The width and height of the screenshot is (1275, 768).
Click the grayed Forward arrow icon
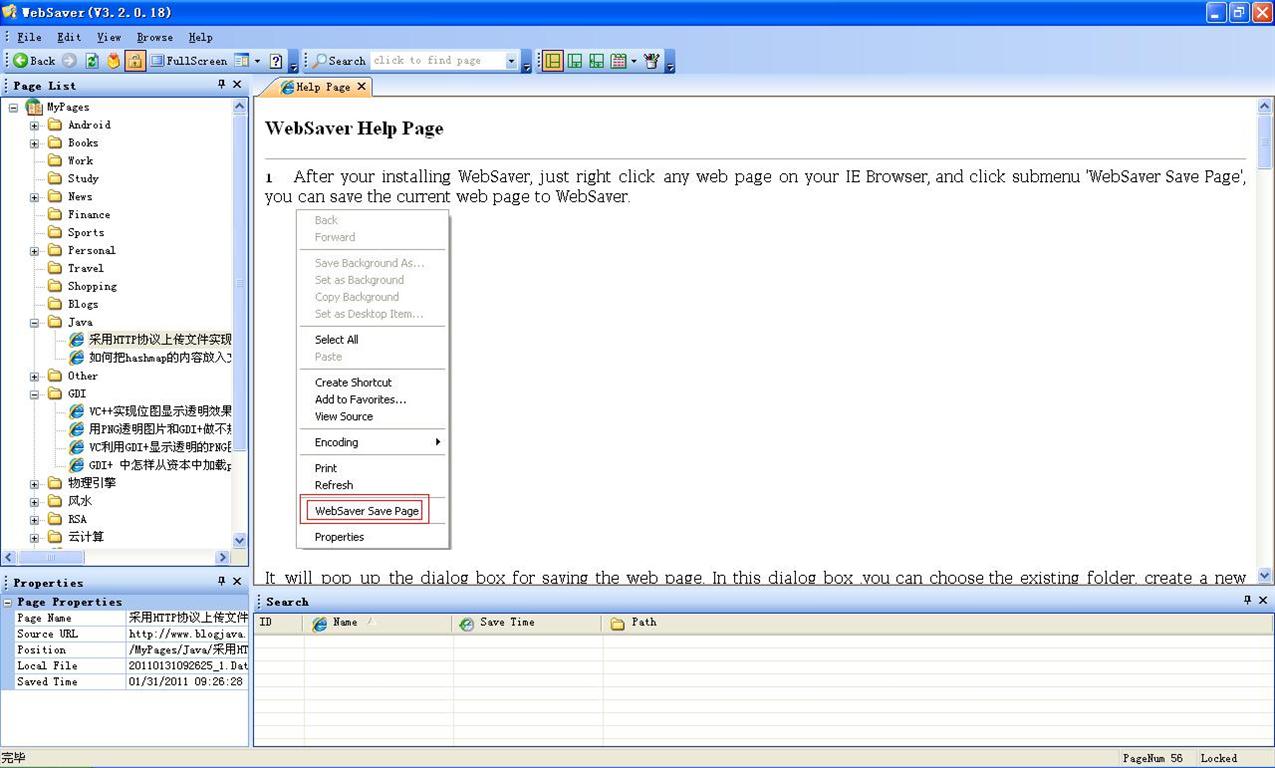[x=69, y=61]
